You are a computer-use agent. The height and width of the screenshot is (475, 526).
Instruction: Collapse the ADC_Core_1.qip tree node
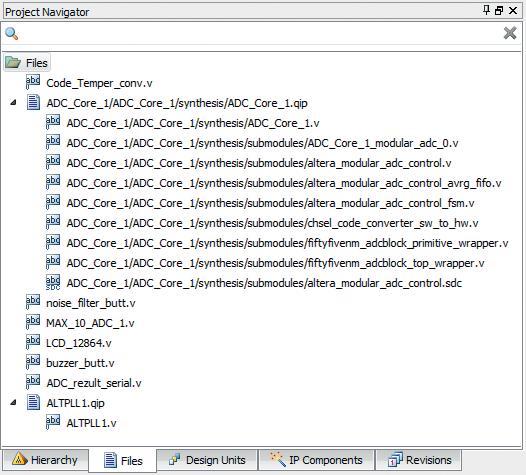13,102
